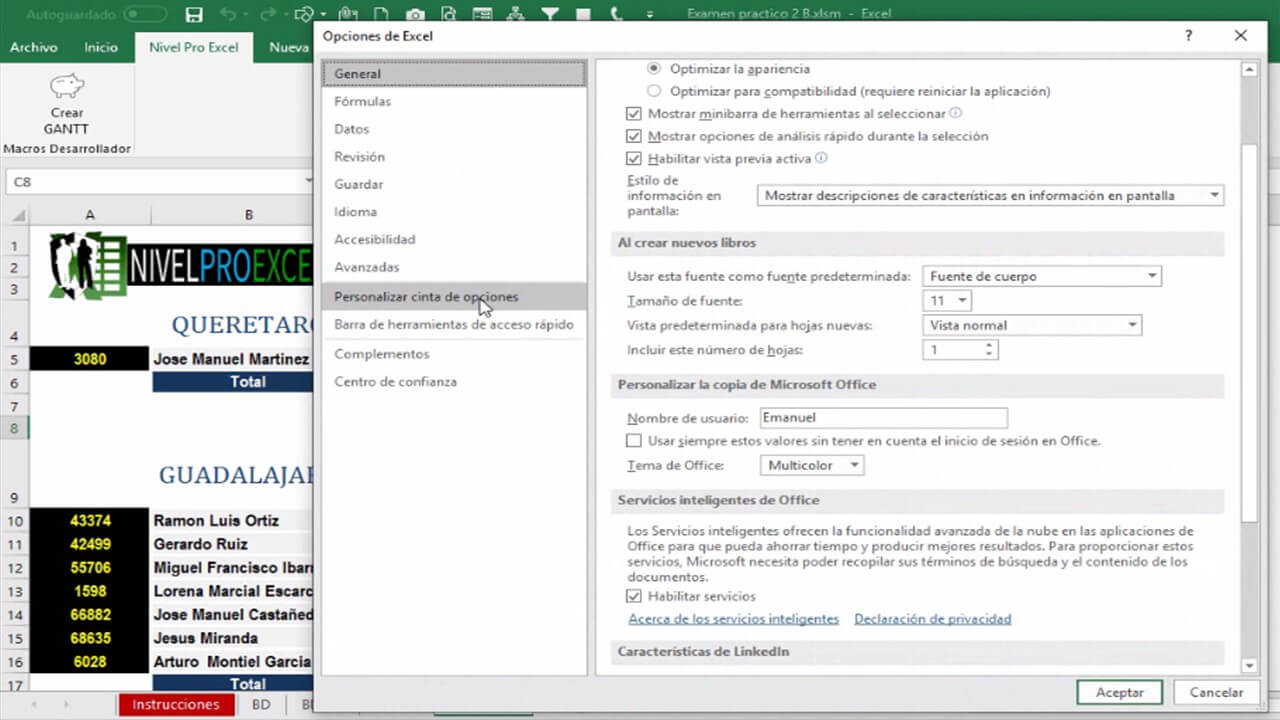The height and width of the screenshot is (720, 1280).
Task: Select cell with Ramon Luis Ortiz
Action: (232, 520)
